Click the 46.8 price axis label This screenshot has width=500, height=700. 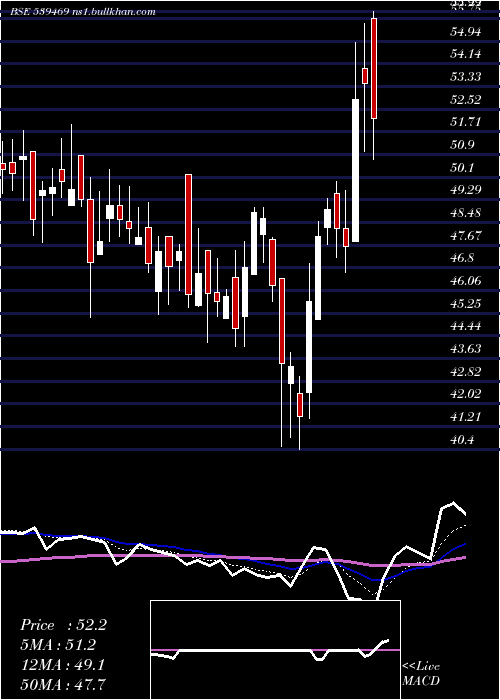[462, 258]
